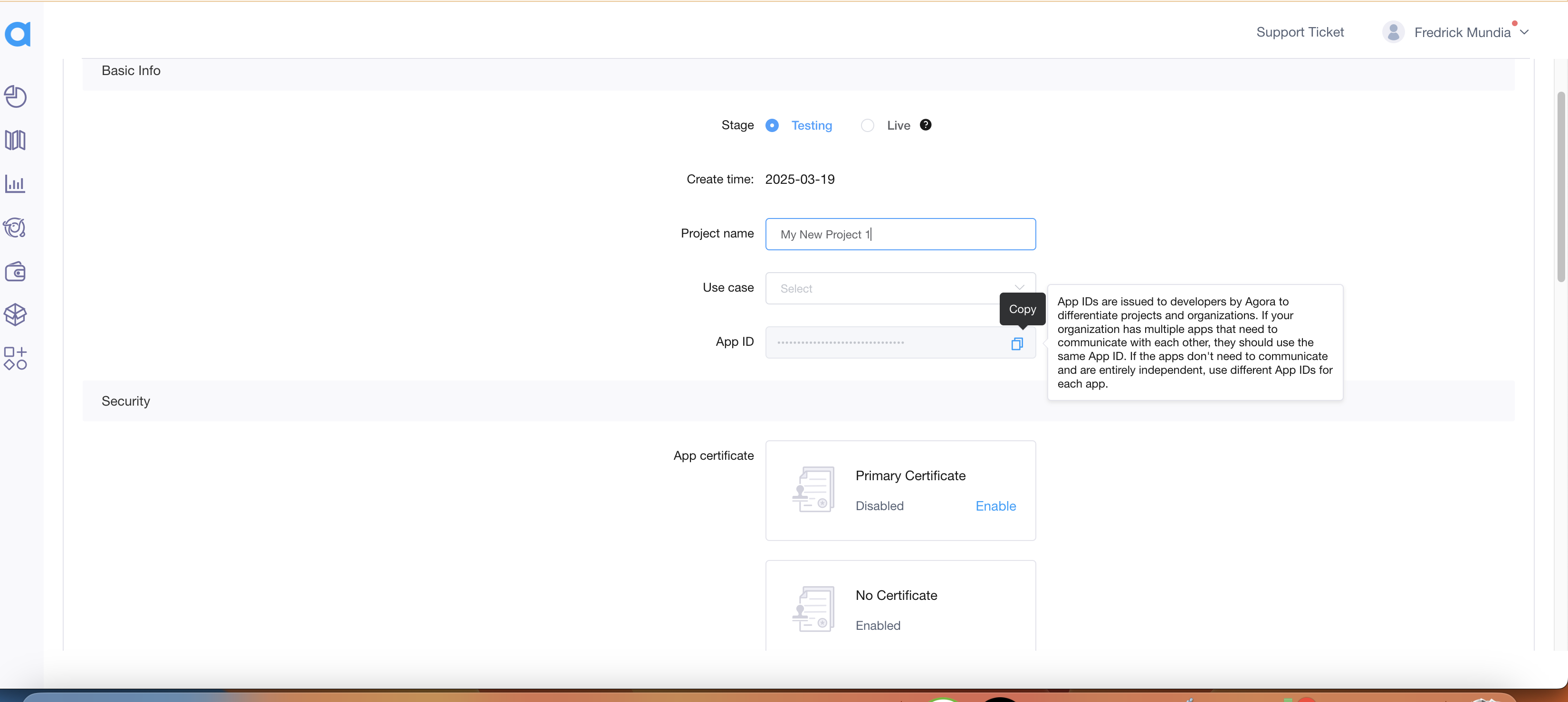Select the Live stage radio button
1568x702 pixels.
click(x=868, y=125)
